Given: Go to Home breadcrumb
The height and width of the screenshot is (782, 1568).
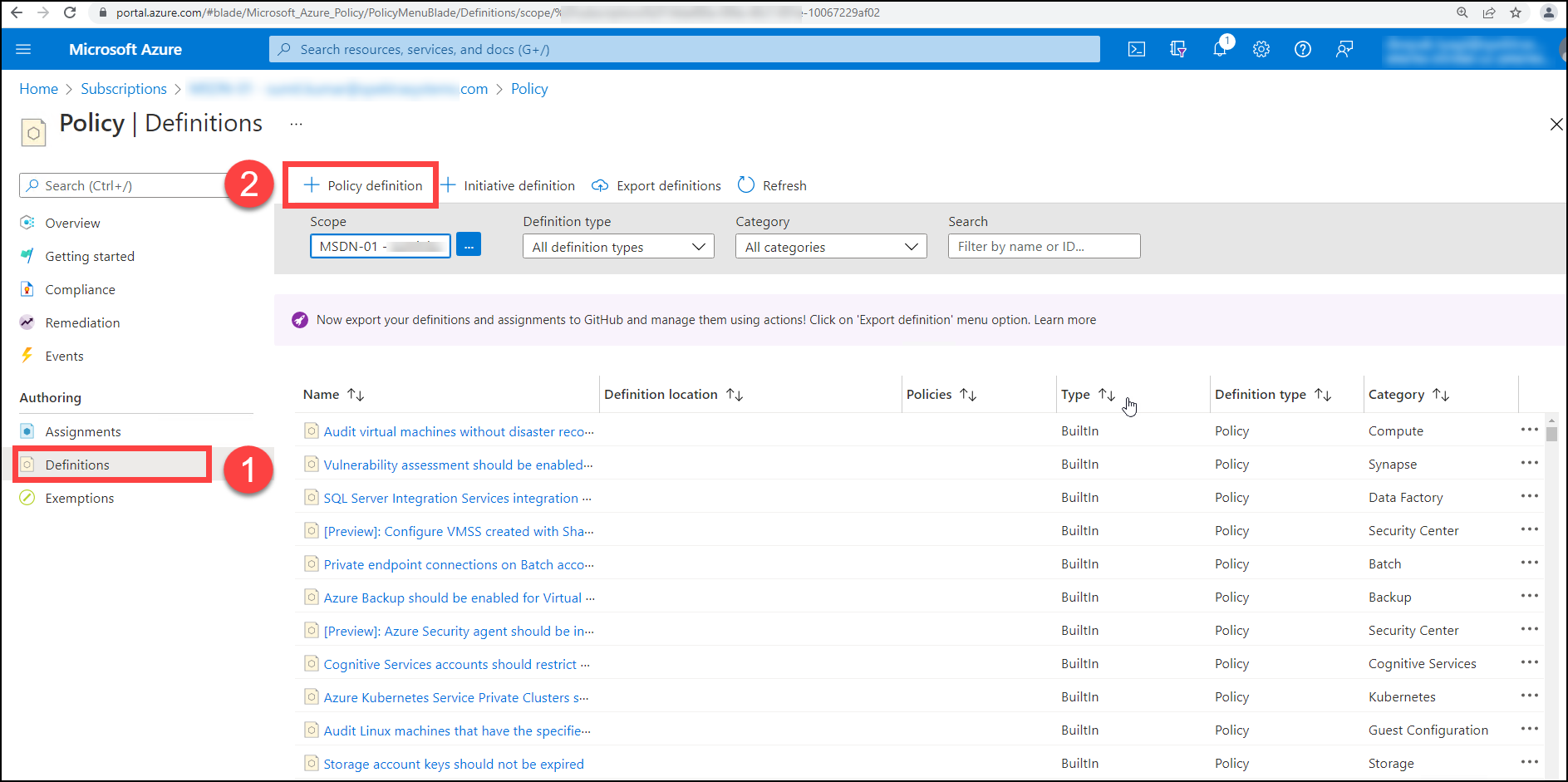Looking at the screenshot, I should coord(38,89).
